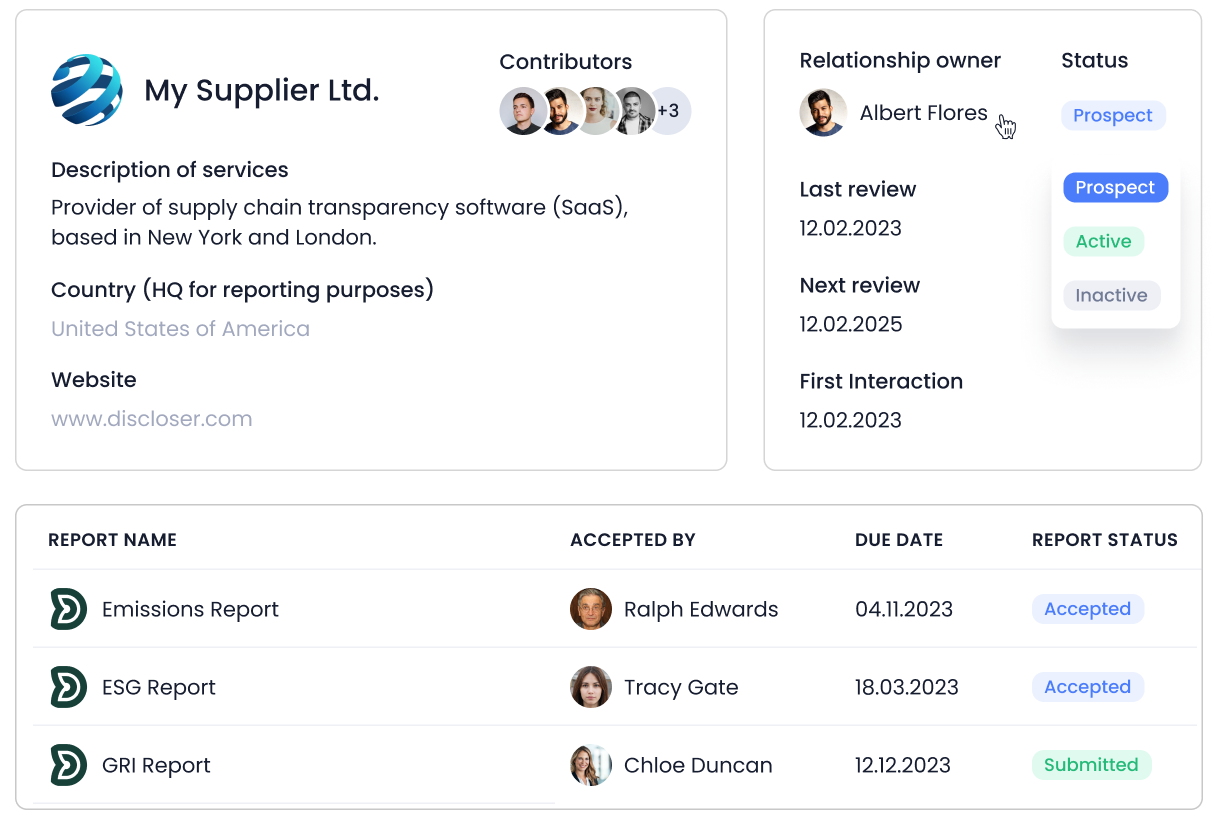Click the United States of America country field
The height and width of the screenshot is (819, 1220).
point(181,329)
